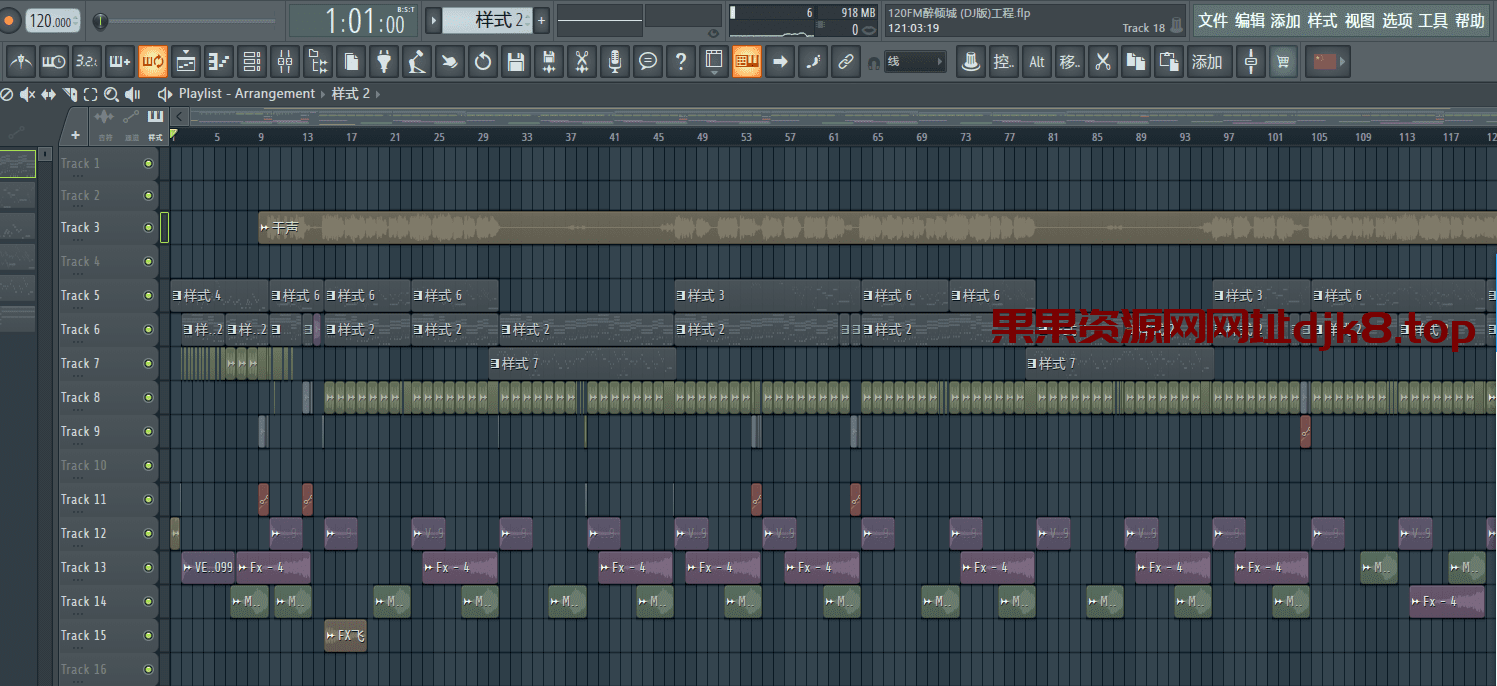Screen dimensions: 1497x686
Task: Toggle the mute light for Track 8
Action: (149, 398)
